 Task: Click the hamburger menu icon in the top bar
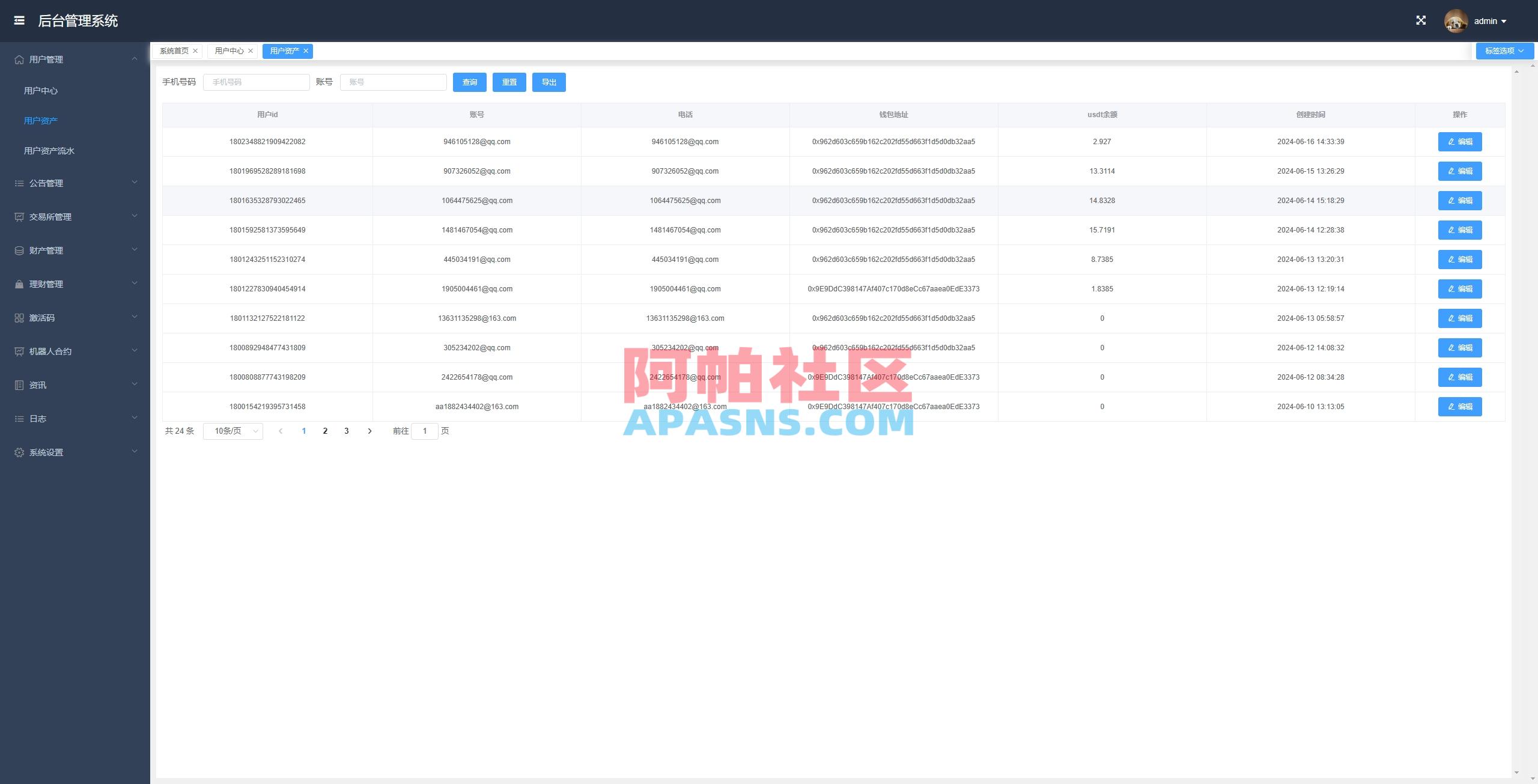click(x=19, y=20)
